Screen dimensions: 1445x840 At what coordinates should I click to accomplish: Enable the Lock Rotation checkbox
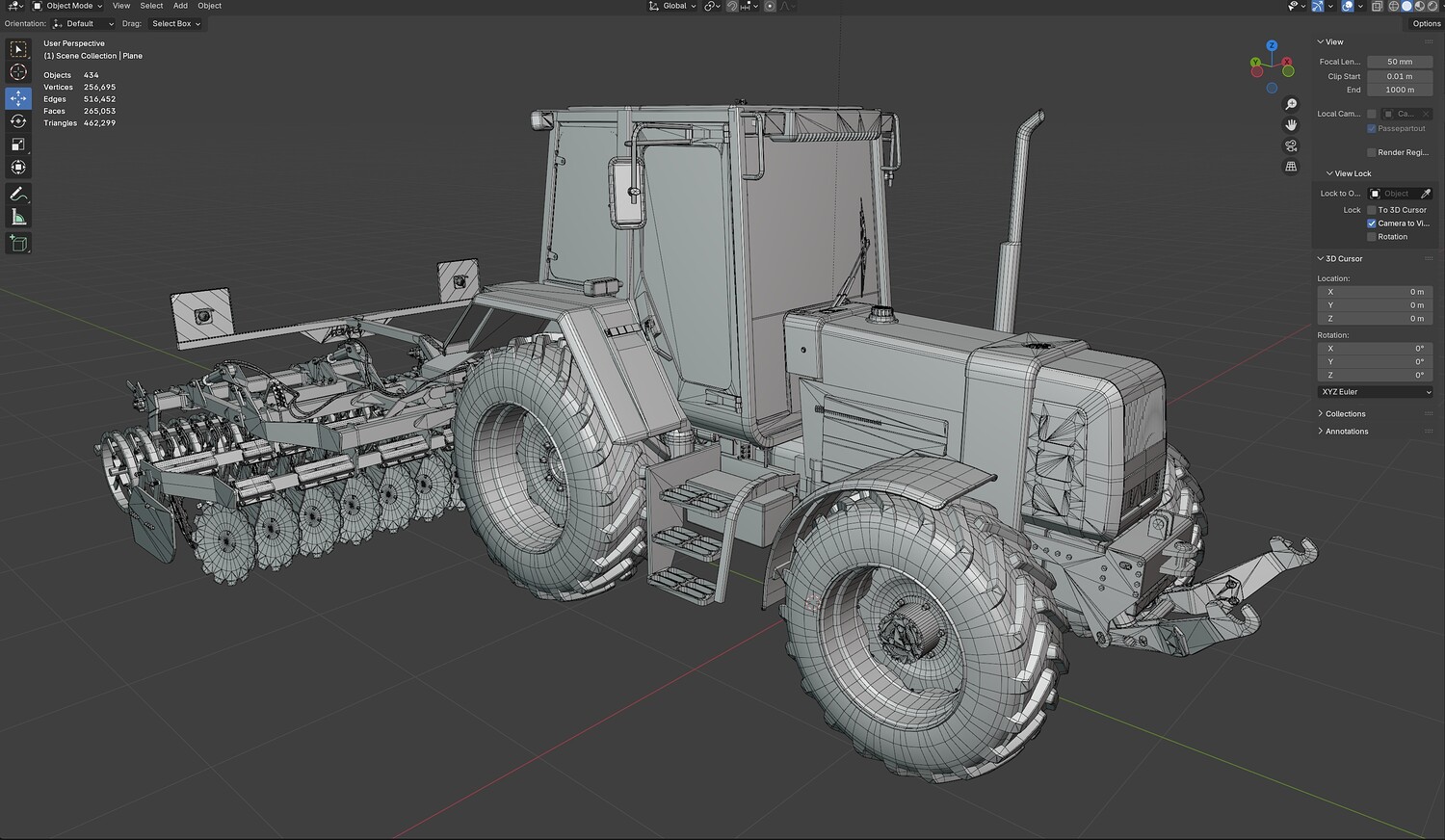tap(1372, 237)
